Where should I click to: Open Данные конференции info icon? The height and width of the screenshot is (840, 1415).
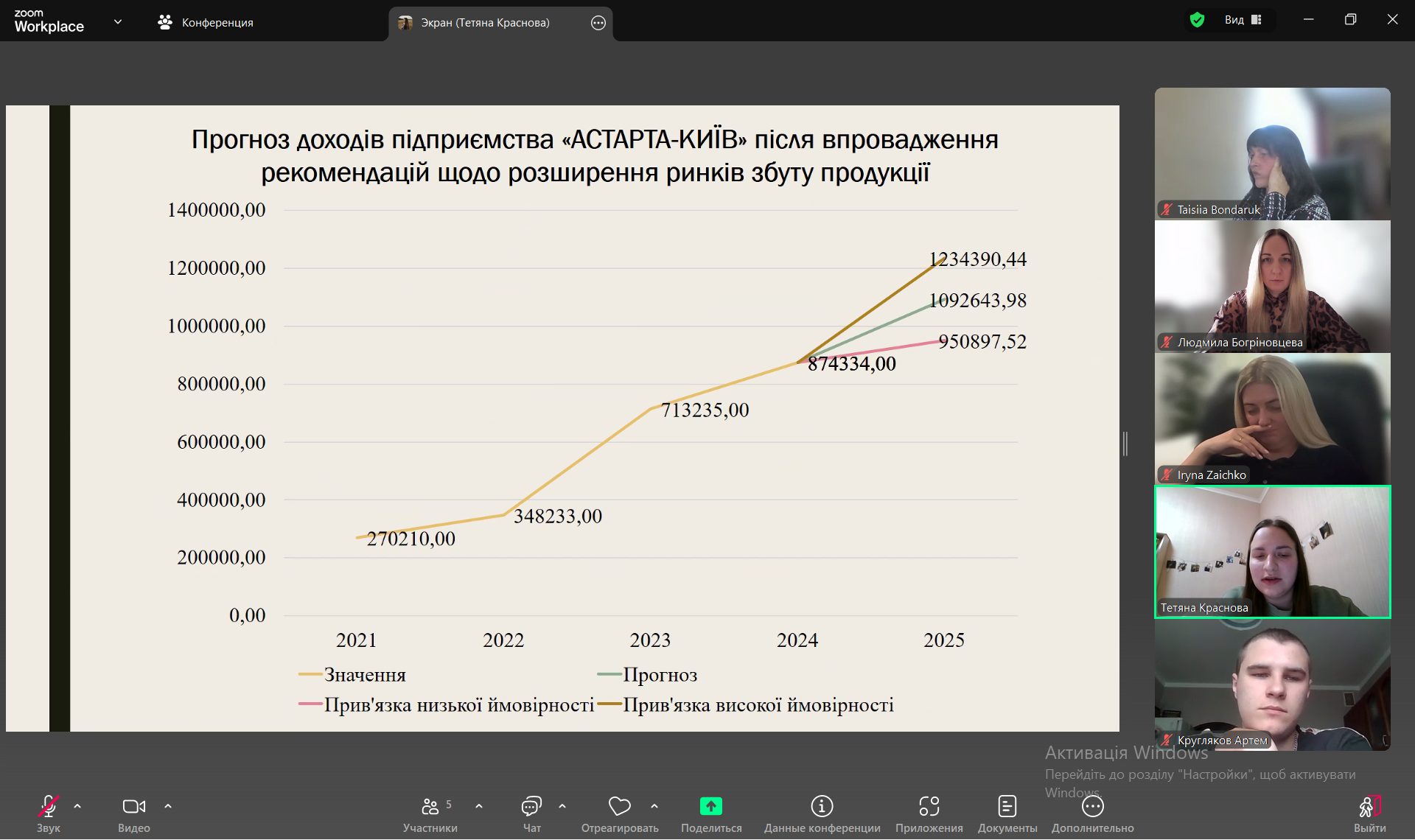point(822,808)
